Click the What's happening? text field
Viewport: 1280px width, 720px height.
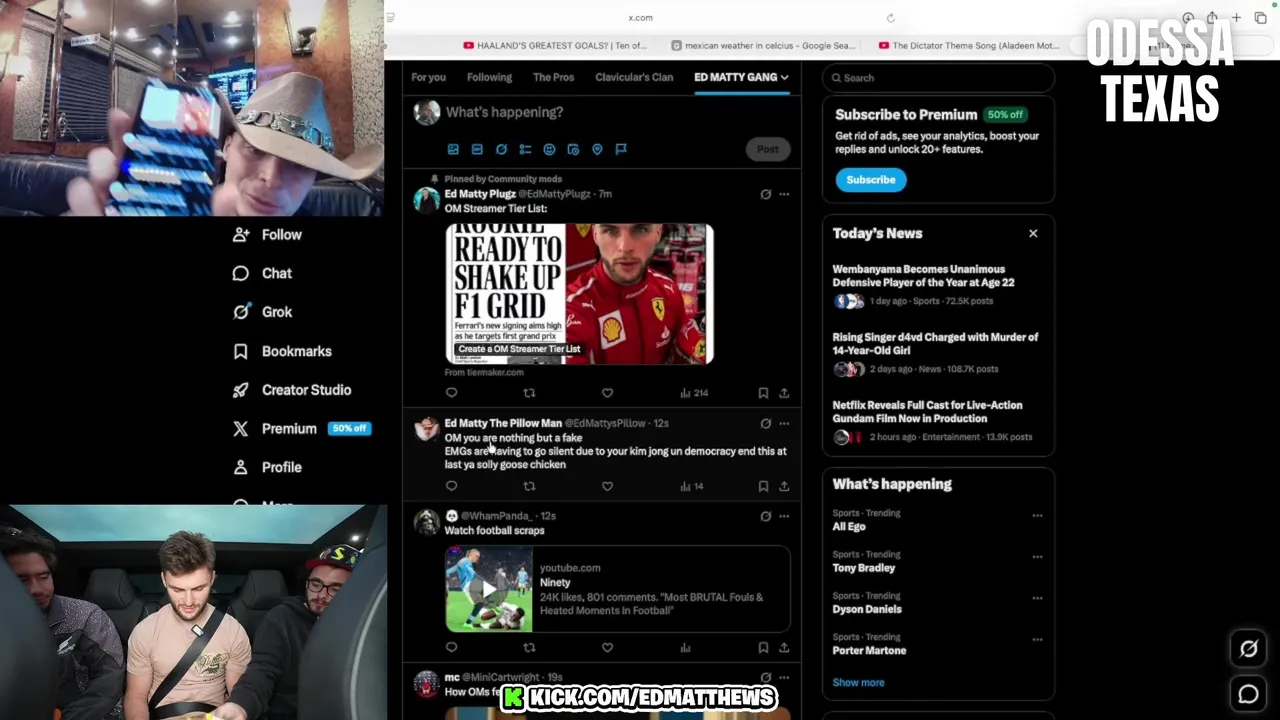pyautogui.click(x=504, y=112)
